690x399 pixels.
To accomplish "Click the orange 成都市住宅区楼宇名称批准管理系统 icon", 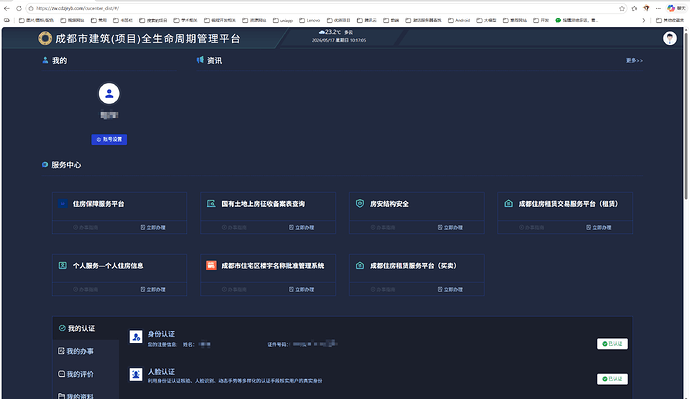I will pos(211,266).
